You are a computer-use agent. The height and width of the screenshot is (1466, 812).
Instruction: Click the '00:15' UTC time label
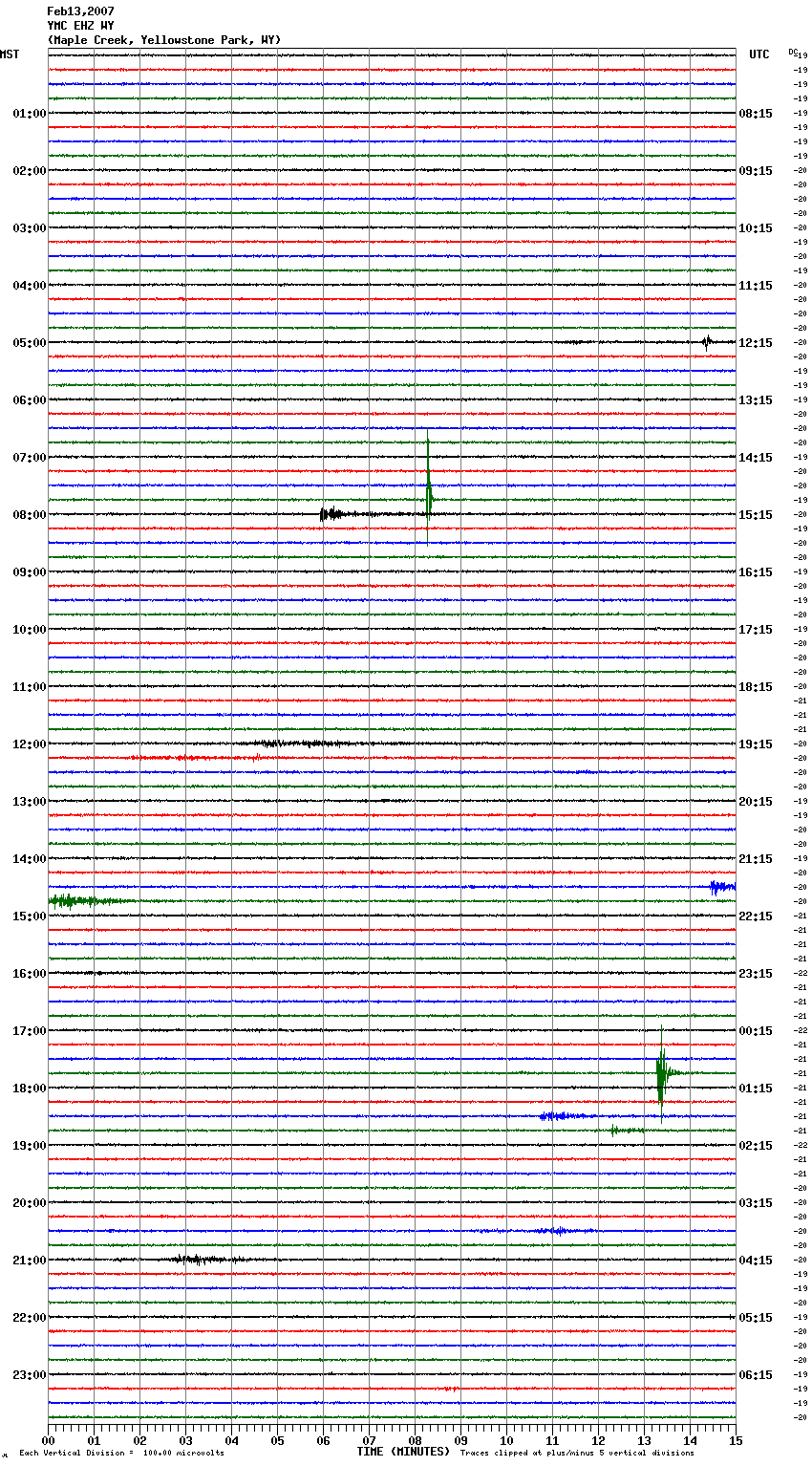tap(756, 1031)
